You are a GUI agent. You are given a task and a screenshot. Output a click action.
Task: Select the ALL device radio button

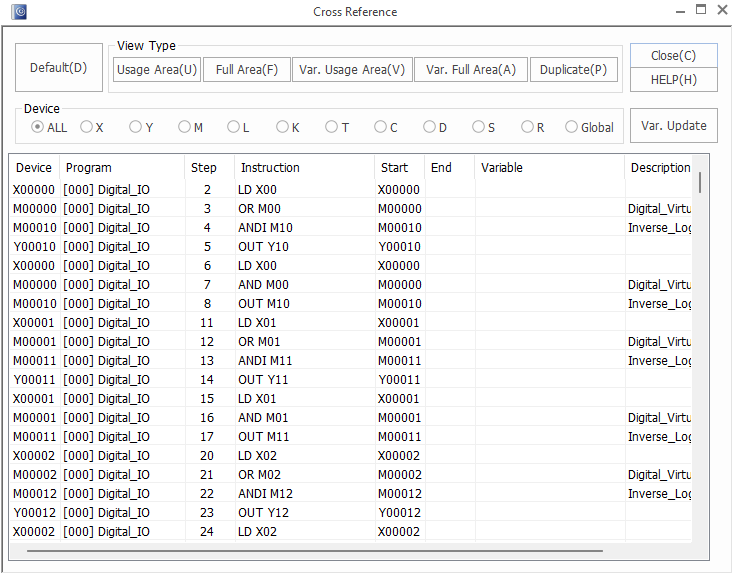click(x=38, y=127)
